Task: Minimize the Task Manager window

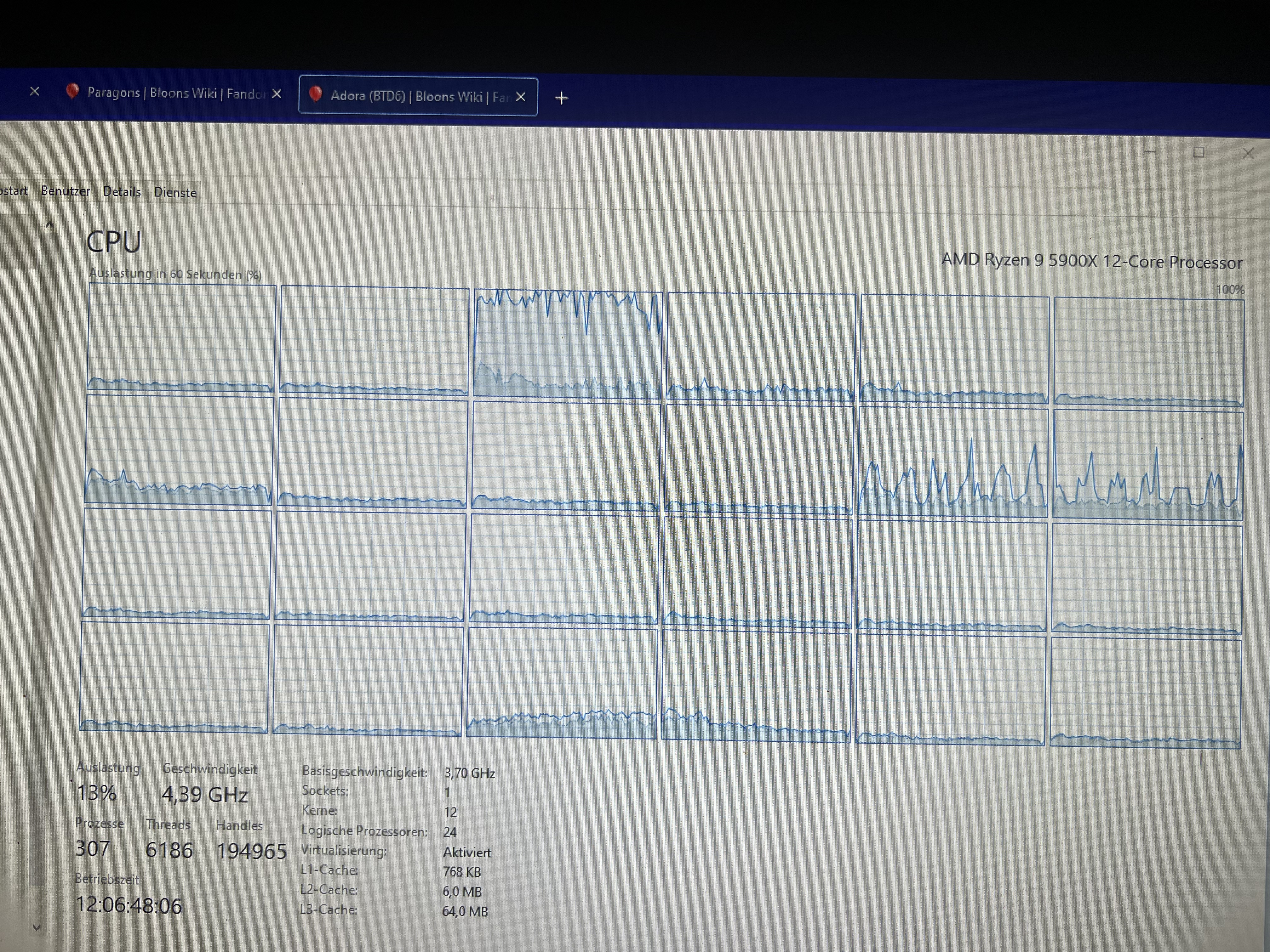Action: coord(1150,152)
